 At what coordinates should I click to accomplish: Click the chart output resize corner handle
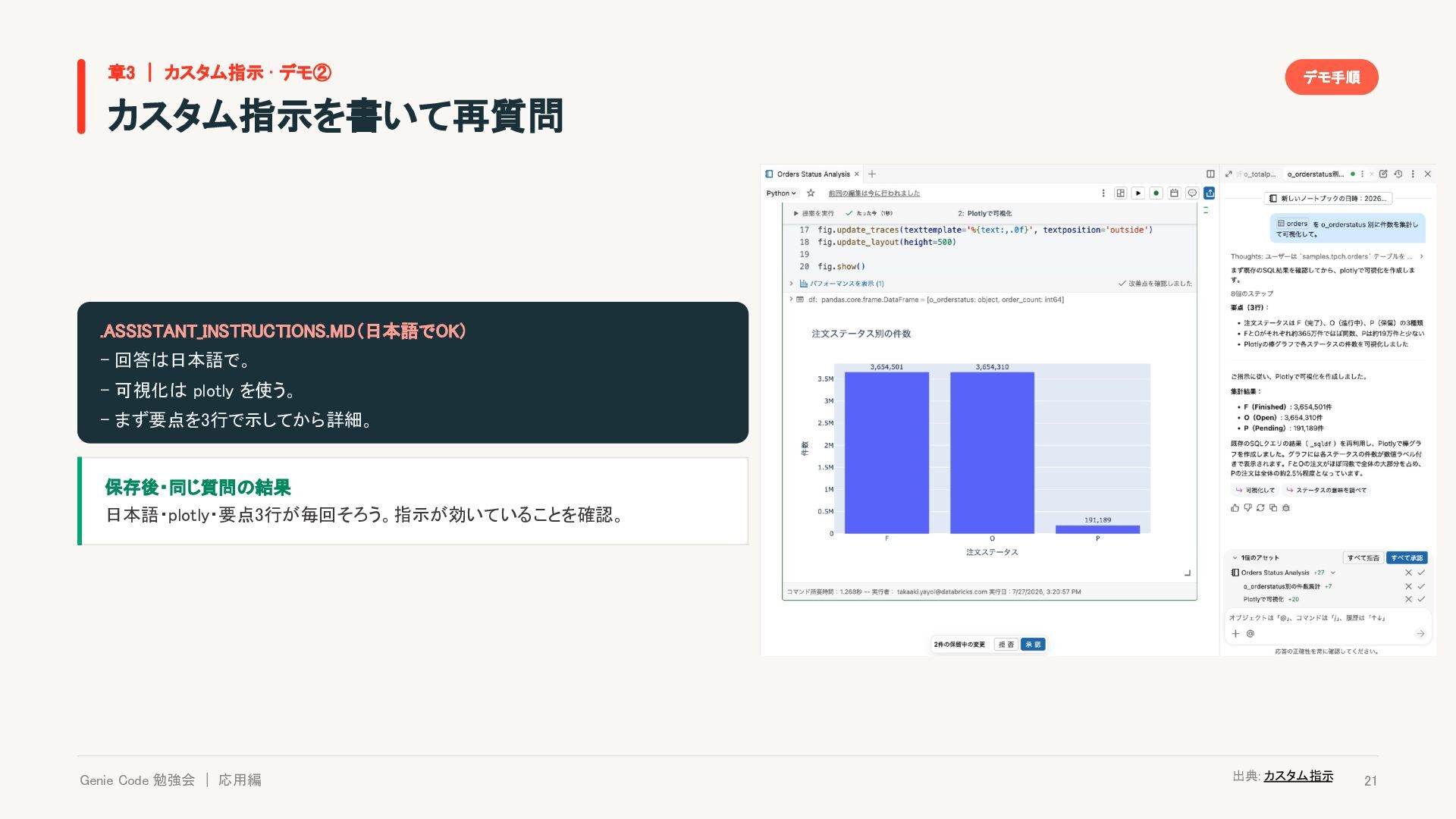click(x=1188, y=573)
